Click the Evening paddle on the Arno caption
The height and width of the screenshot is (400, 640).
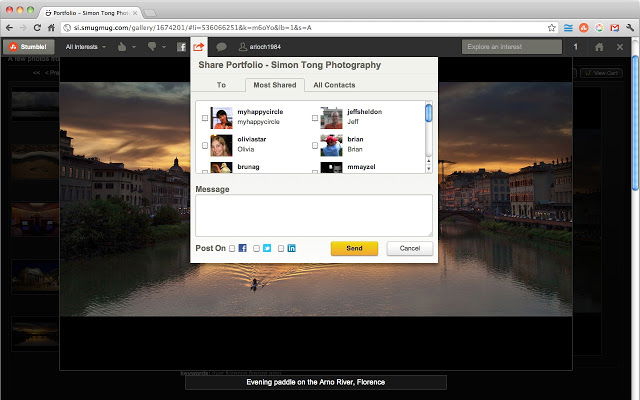[x=316, y=382]
